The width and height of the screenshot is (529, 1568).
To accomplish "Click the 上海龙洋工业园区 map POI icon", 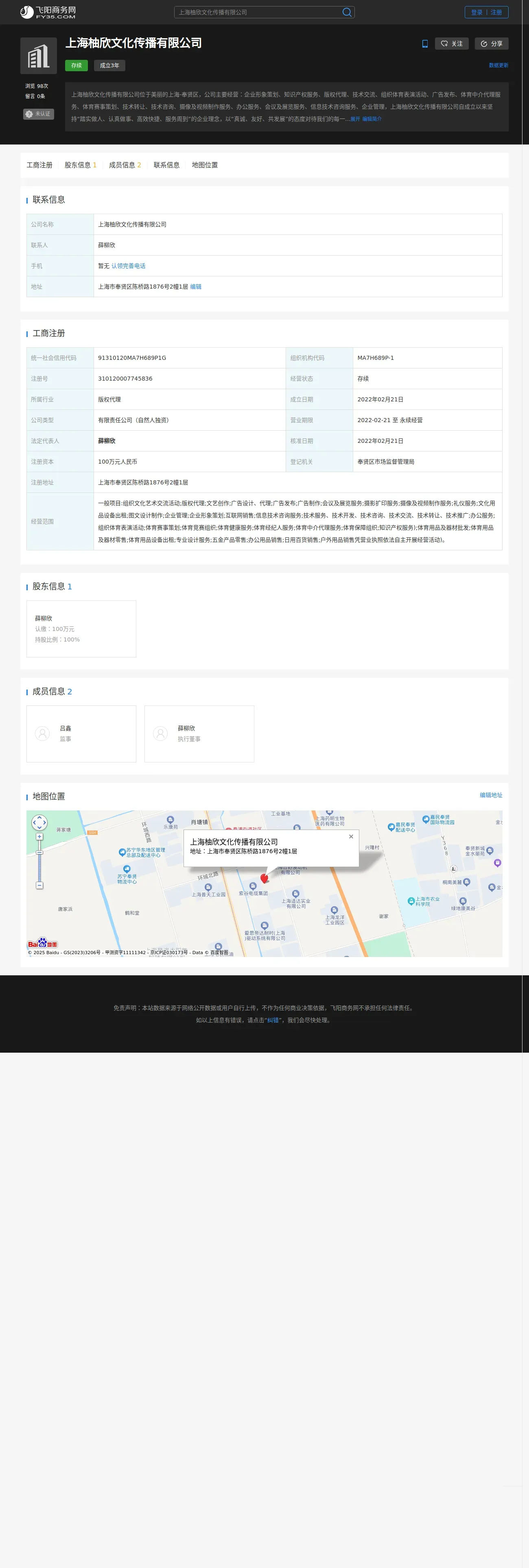I will point(334,910).
